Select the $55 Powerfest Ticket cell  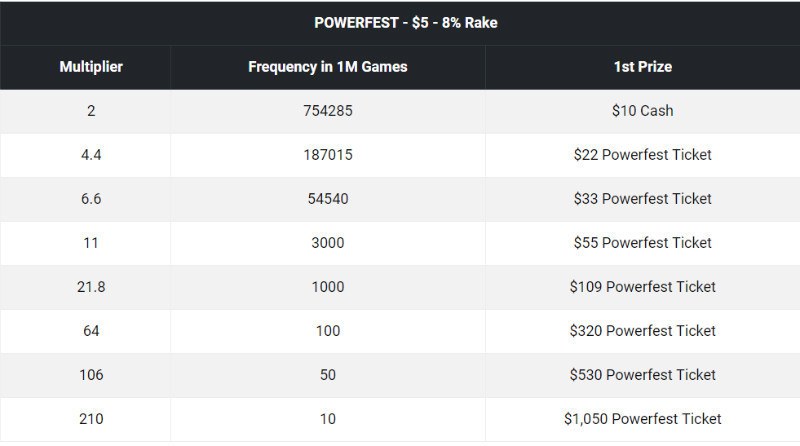(x=642, y=243)
